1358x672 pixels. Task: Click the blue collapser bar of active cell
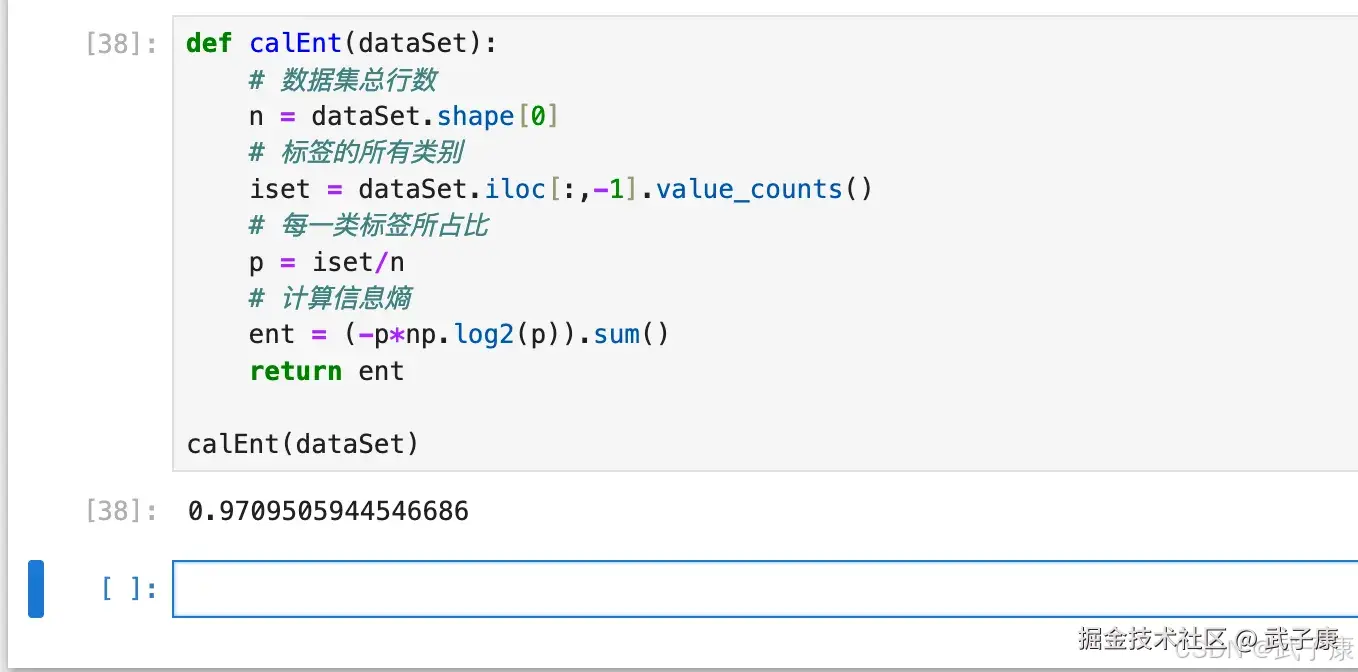click(36, 589)
